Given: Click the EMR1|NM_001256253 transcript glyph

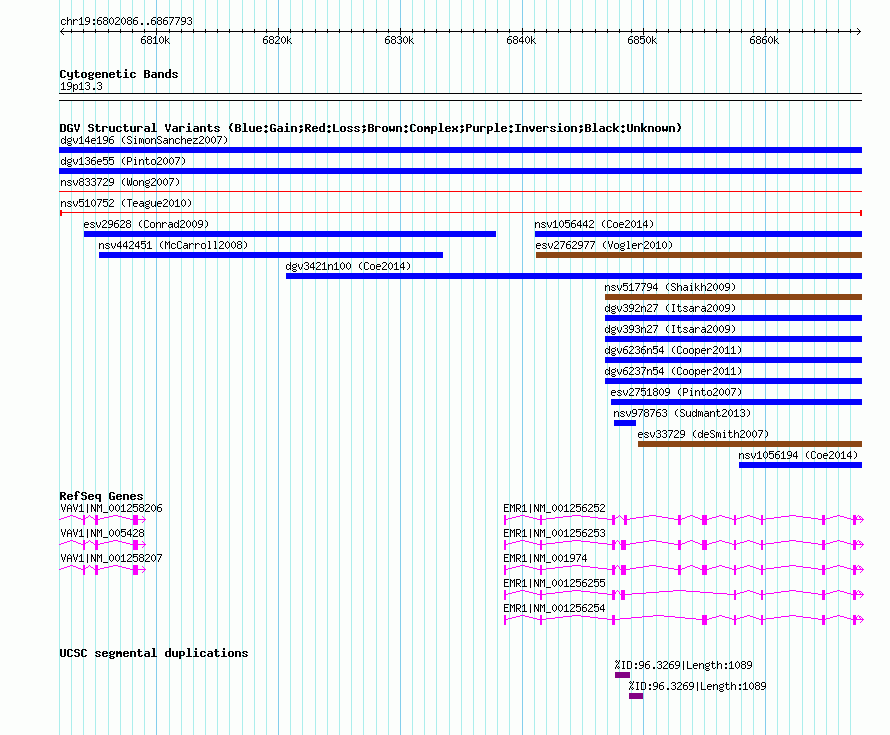Looking at the screenshot, I should pos(684,544).
